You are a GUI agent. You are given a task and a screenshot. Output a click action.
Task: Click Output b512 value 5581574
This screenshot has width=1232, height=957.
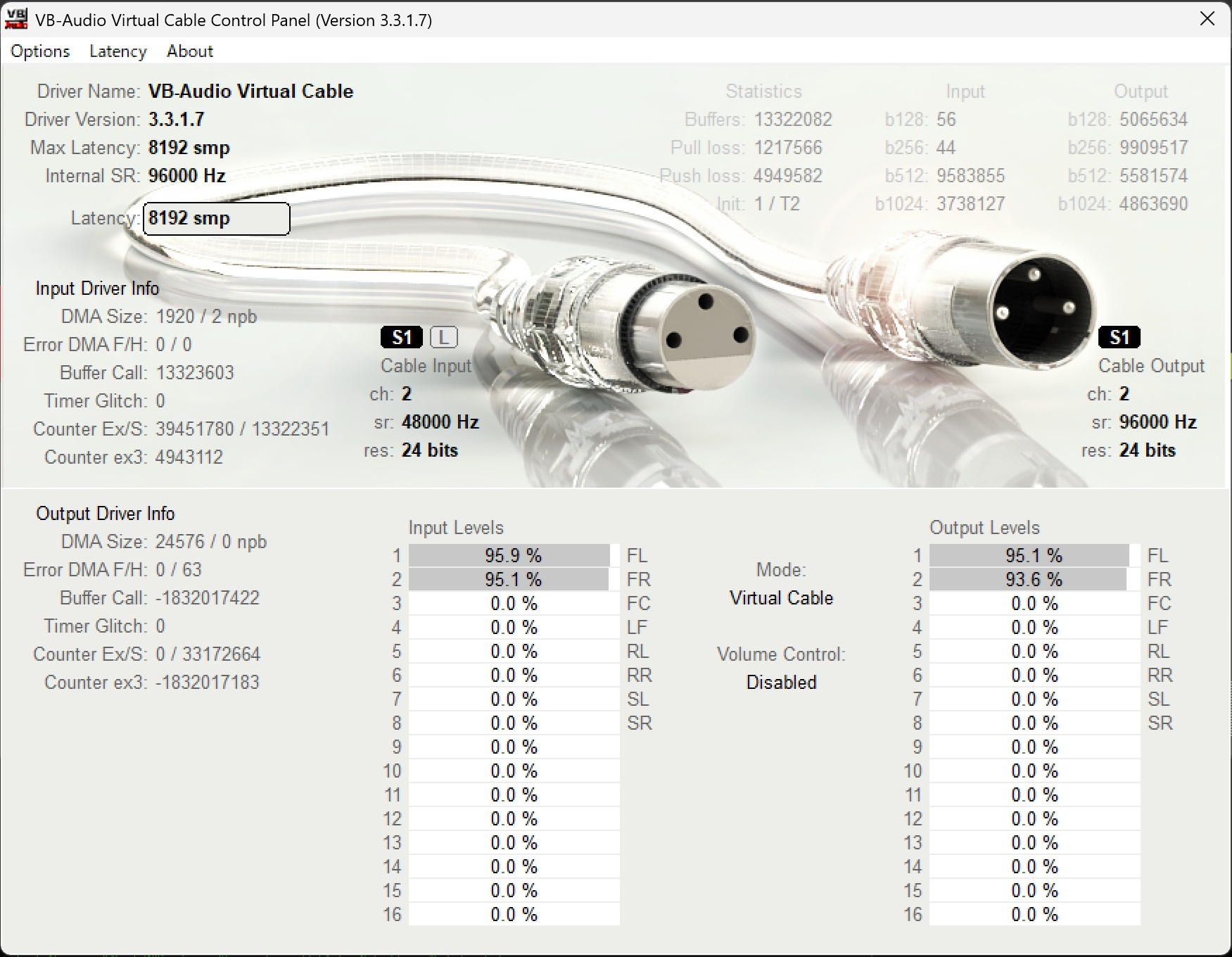[x=1154, y=176]
